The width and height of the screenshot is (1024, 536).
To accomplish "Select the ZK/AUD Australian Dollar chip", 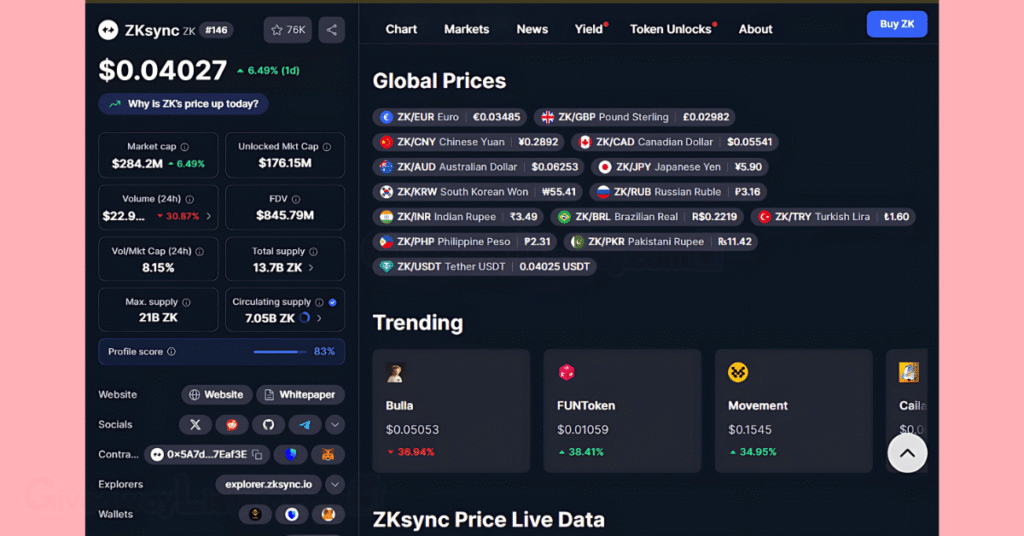I will tap(479, 166).
